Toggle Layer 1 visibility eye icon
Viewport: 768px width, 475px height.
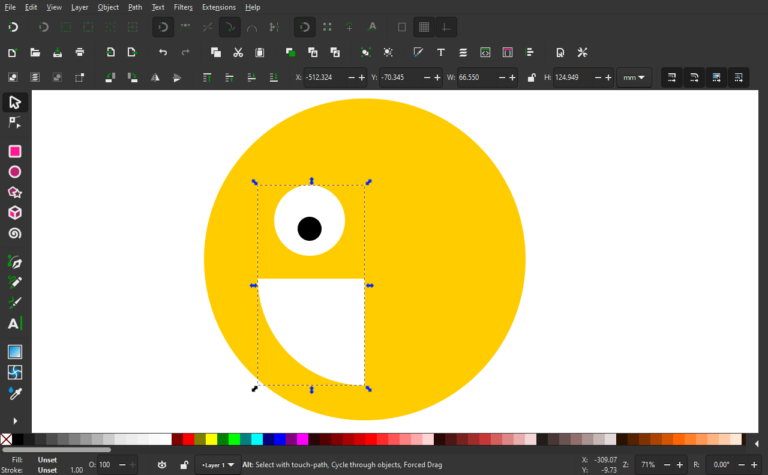click(x=162, y=465)
